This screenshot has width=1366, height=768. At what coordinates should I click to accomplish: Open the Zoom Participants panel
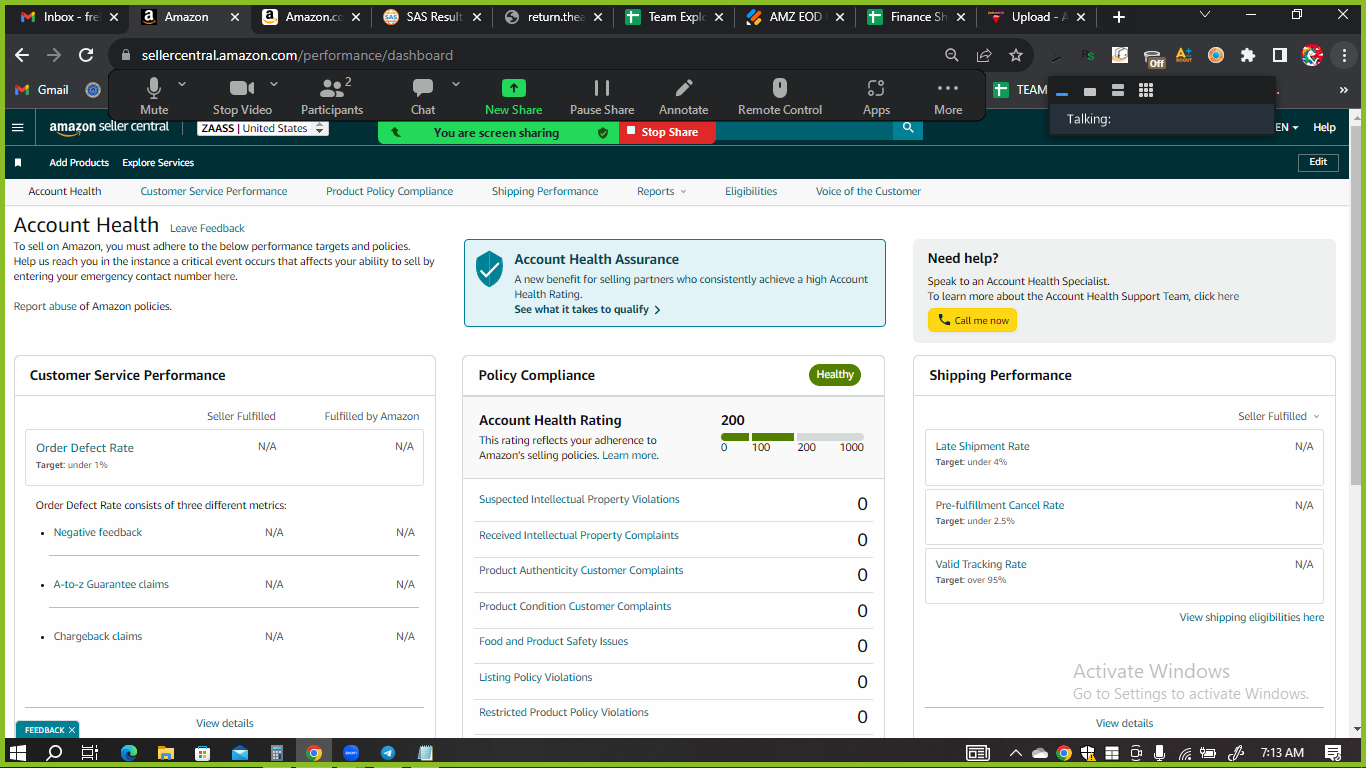click(332, 97)
